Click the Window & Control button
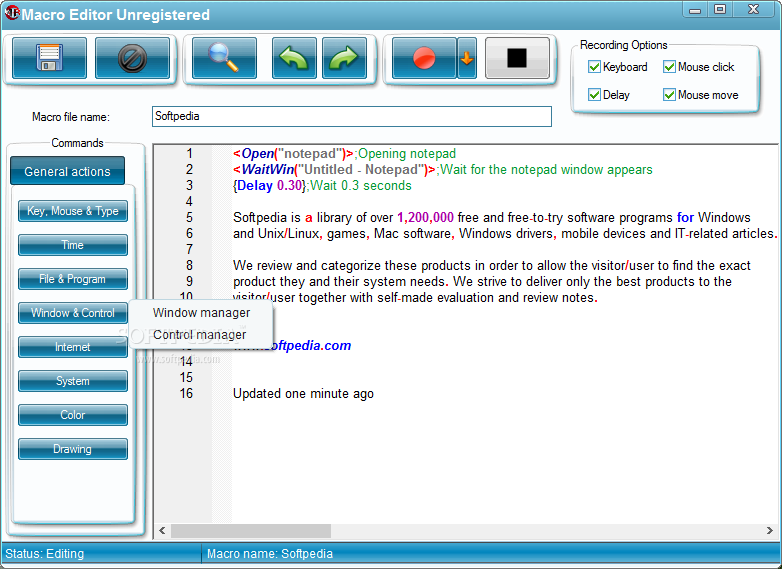The image size is (782, 569). point(73,313)
